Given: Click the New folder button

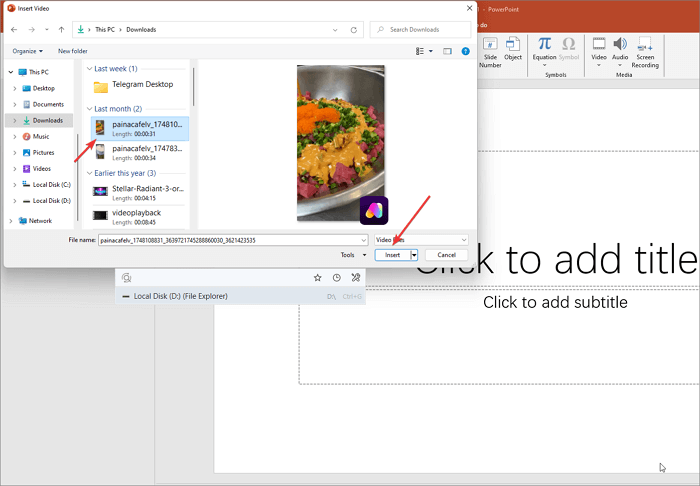Looking at the screenshot, I should pos(73,50).
